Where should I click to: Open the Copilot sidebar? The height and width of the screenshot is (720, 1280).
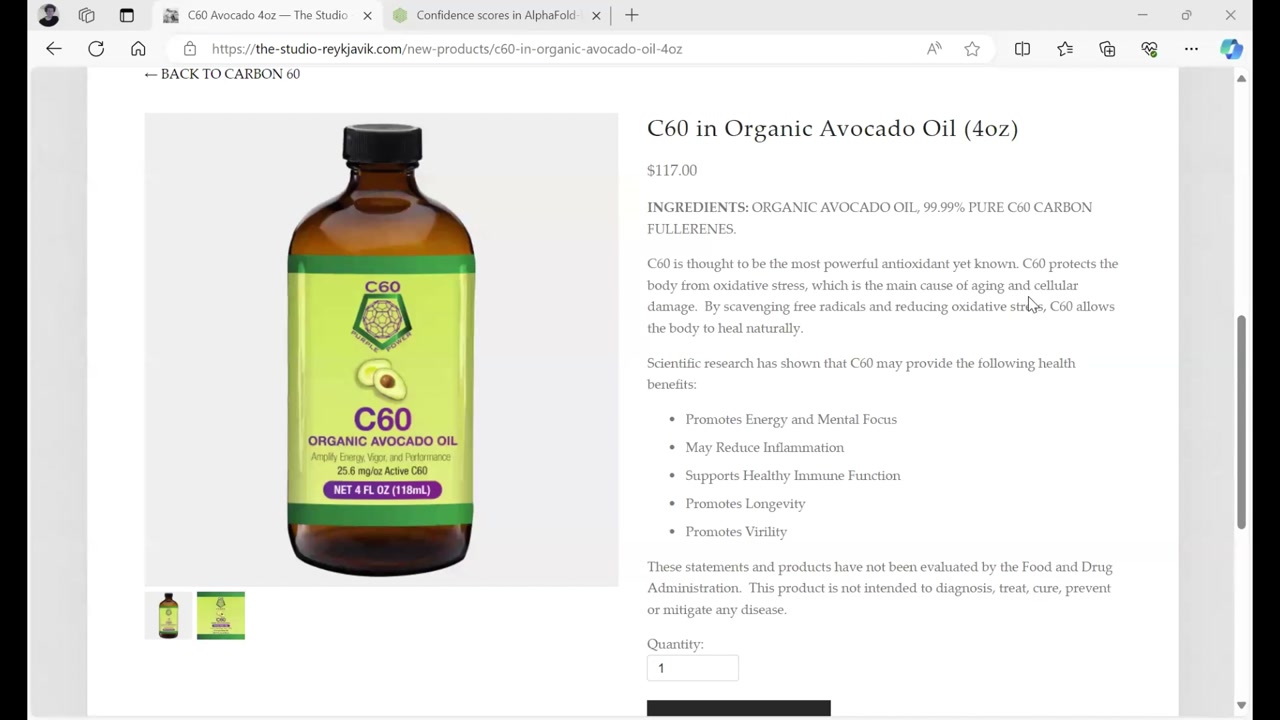coord(1231,48)
